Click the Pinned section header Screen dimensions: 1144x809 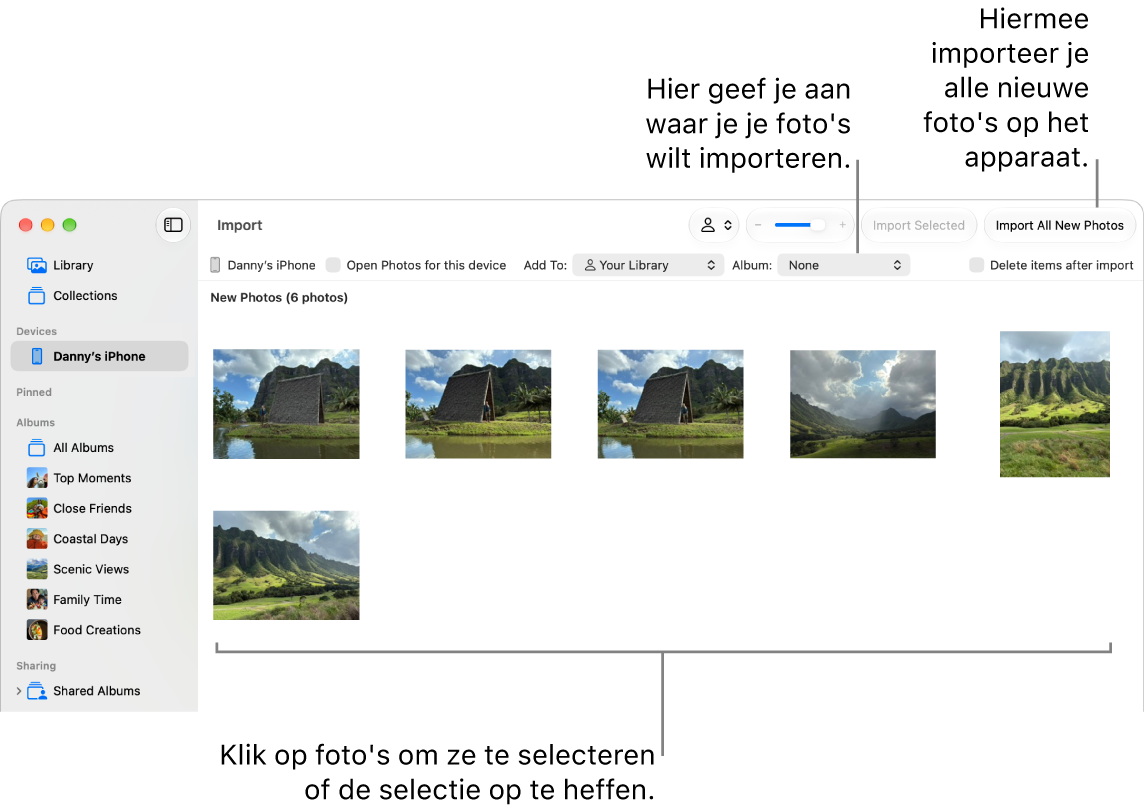point(34,392)
